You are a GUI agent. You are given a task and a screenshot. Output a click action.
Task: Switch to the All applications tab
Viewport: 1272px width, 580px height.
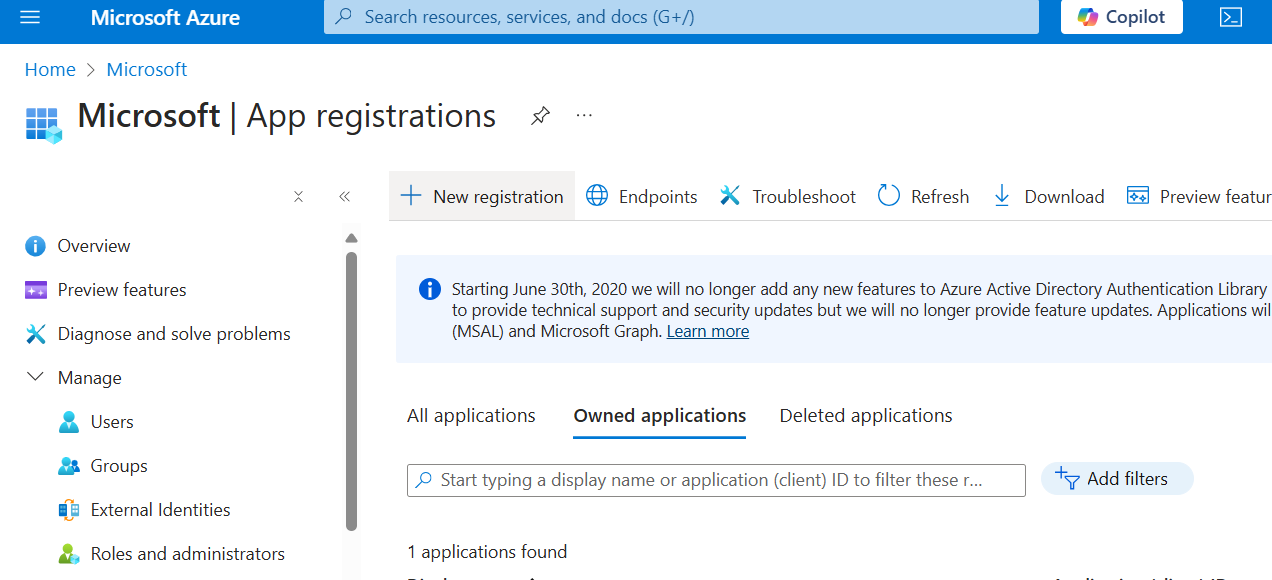471,416
